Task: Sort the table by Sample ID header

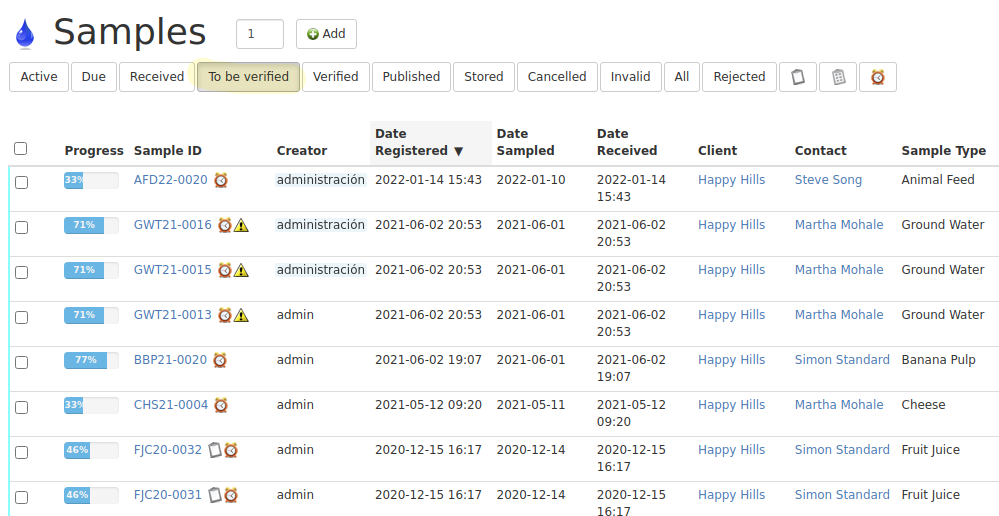Action: [168, 151]
